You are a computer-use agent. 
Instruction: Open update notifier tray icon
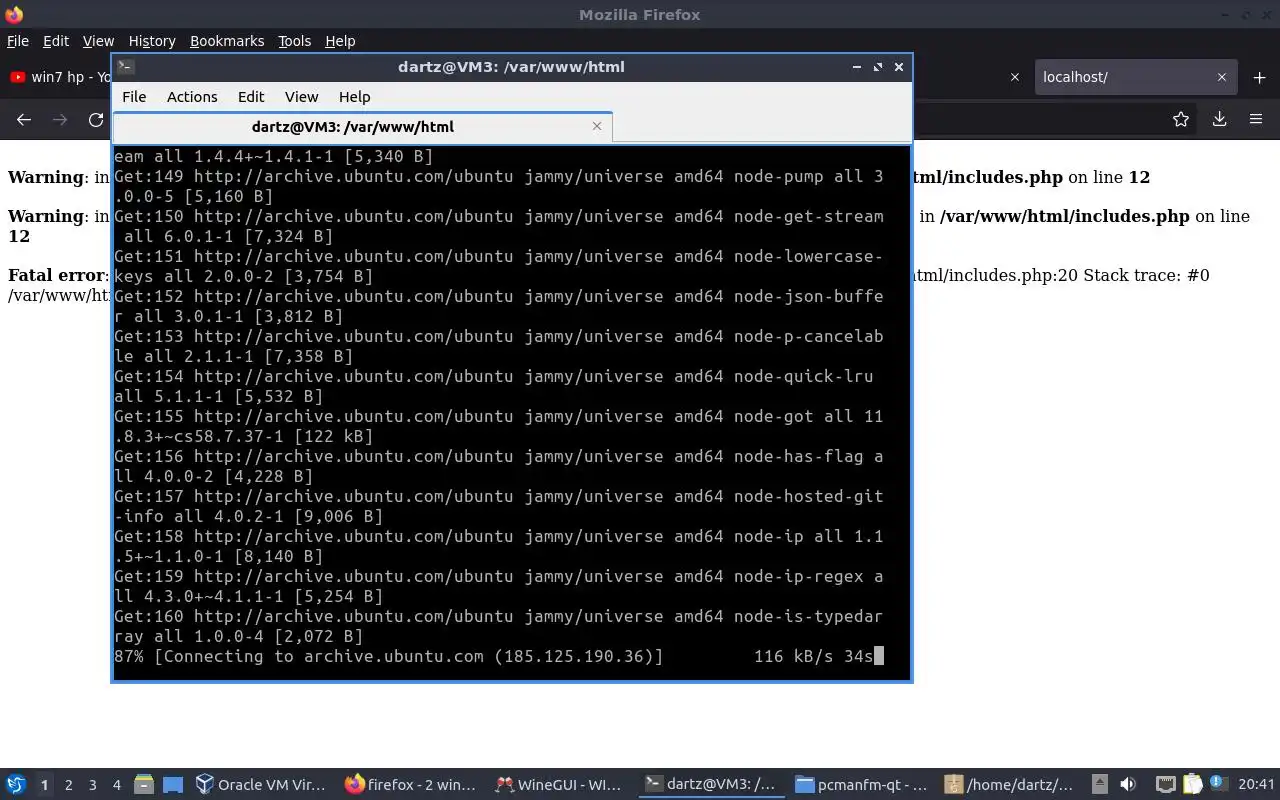coord(1217,783)
